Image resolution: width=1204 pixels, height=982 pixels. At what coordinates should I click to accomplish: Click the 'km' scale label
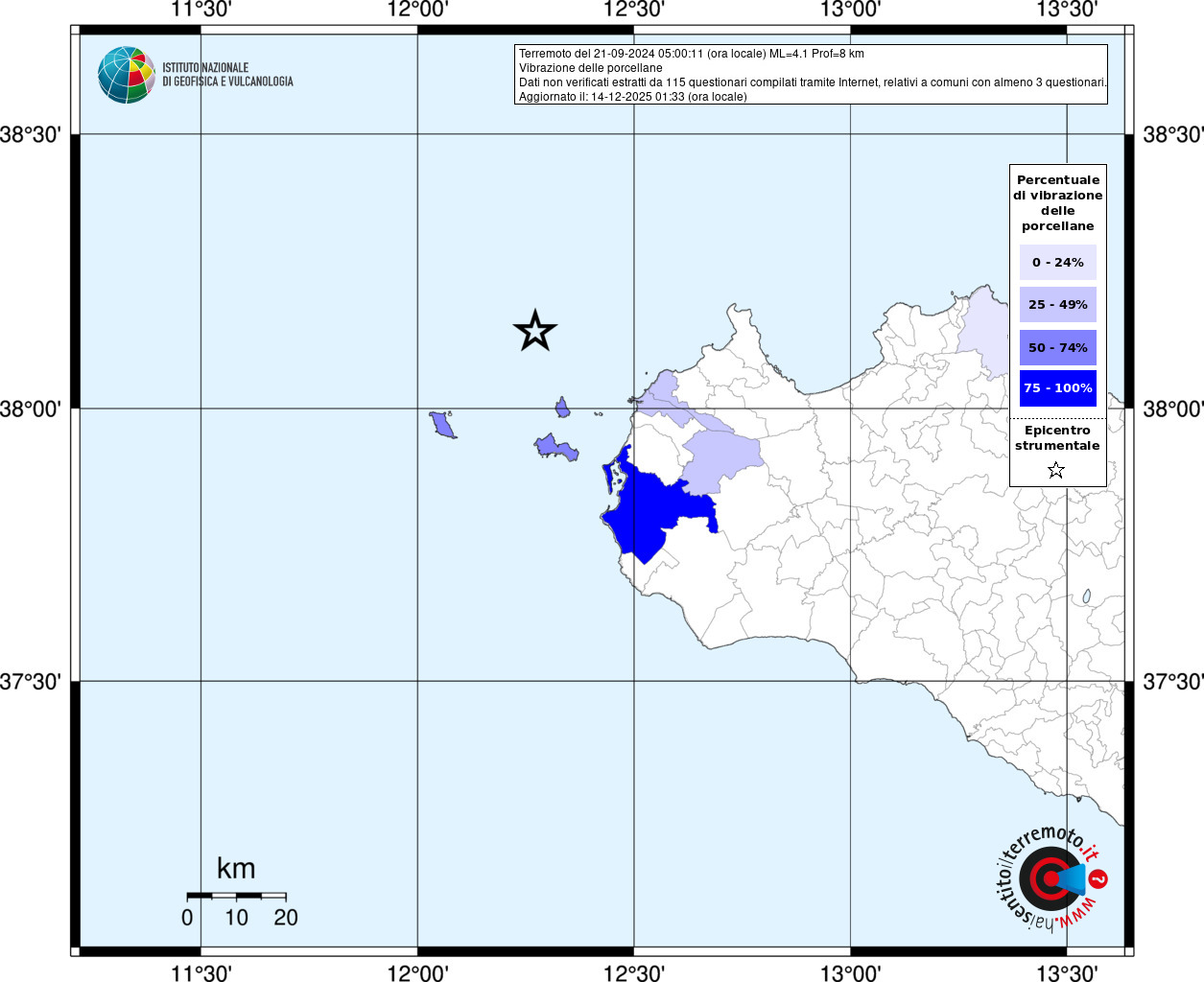pyautogui.click(x=236, y=868)
